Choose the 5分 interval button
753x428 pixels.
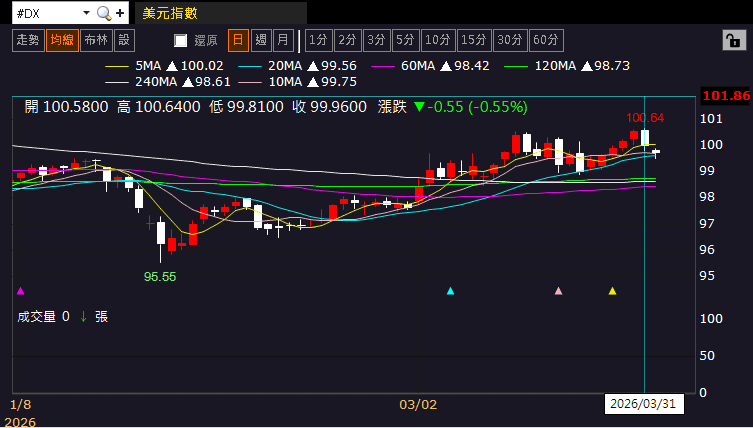(x=405, y=40)
